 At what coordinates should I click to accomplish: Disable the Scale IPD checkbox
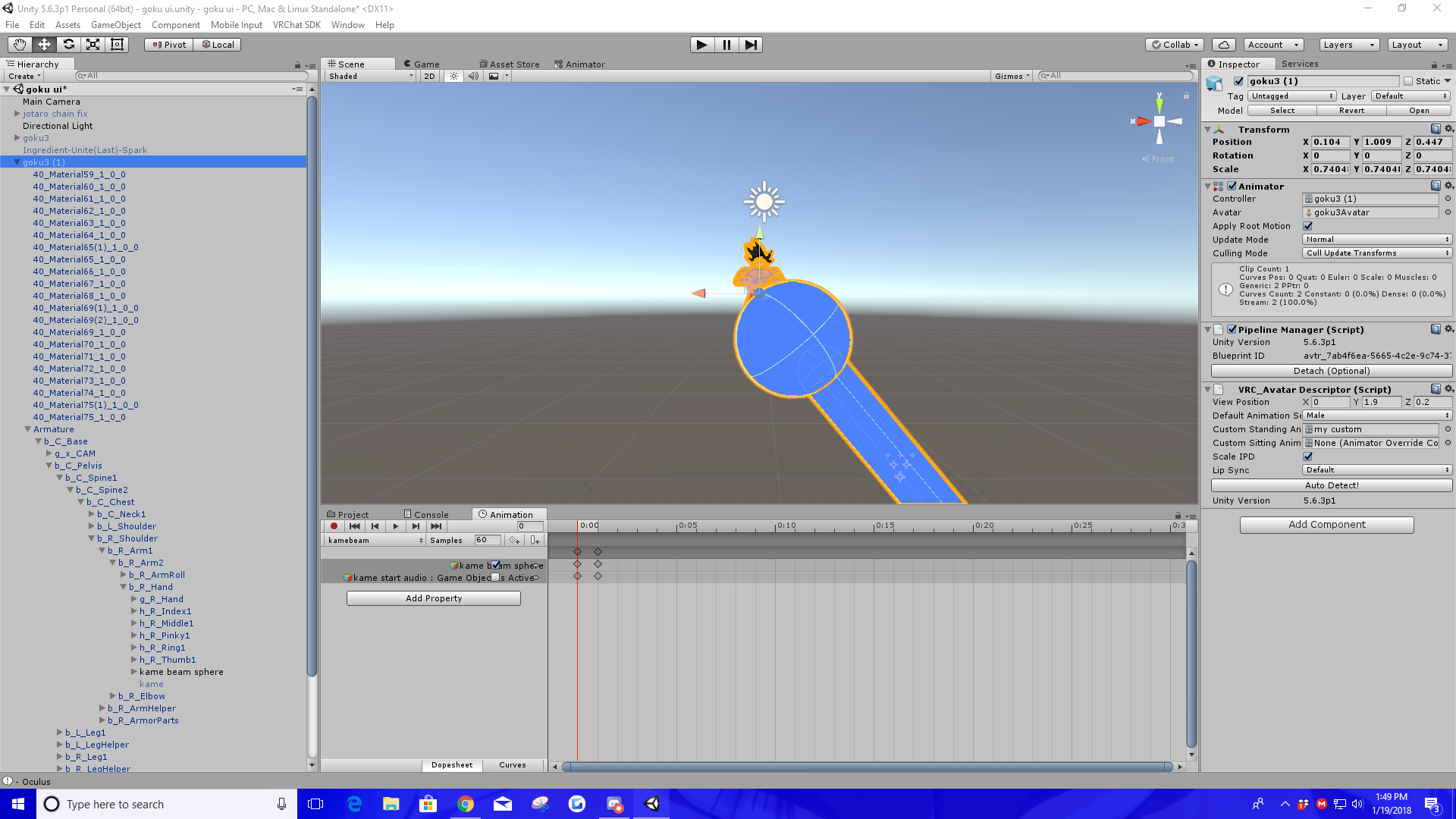click(1307, 457)
